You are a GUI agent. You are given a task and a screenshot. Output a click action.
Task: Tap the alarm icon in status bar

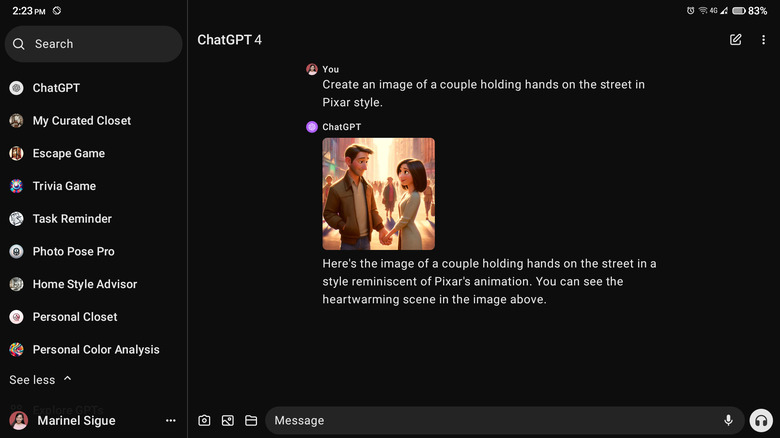click(690, 10)
